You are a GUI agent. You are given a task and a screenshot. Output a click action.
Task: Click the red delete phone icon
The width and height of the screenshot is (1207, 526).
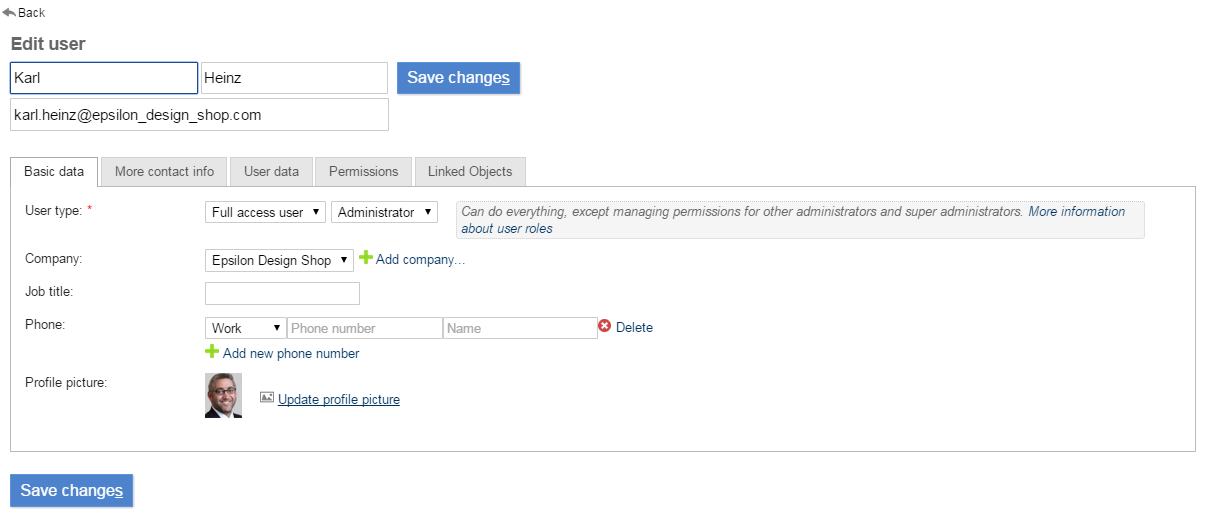tap(604, 327)
